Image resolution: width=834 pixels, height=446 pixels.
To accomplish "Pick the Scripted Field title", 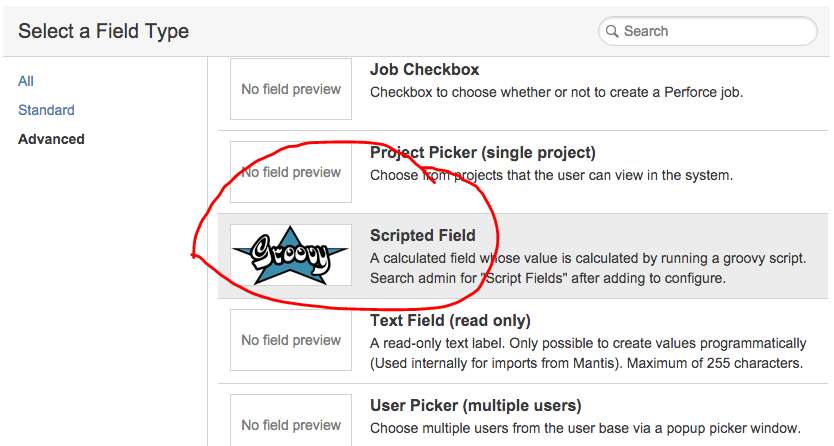I will pyautogui.click(x=423, y=235).
